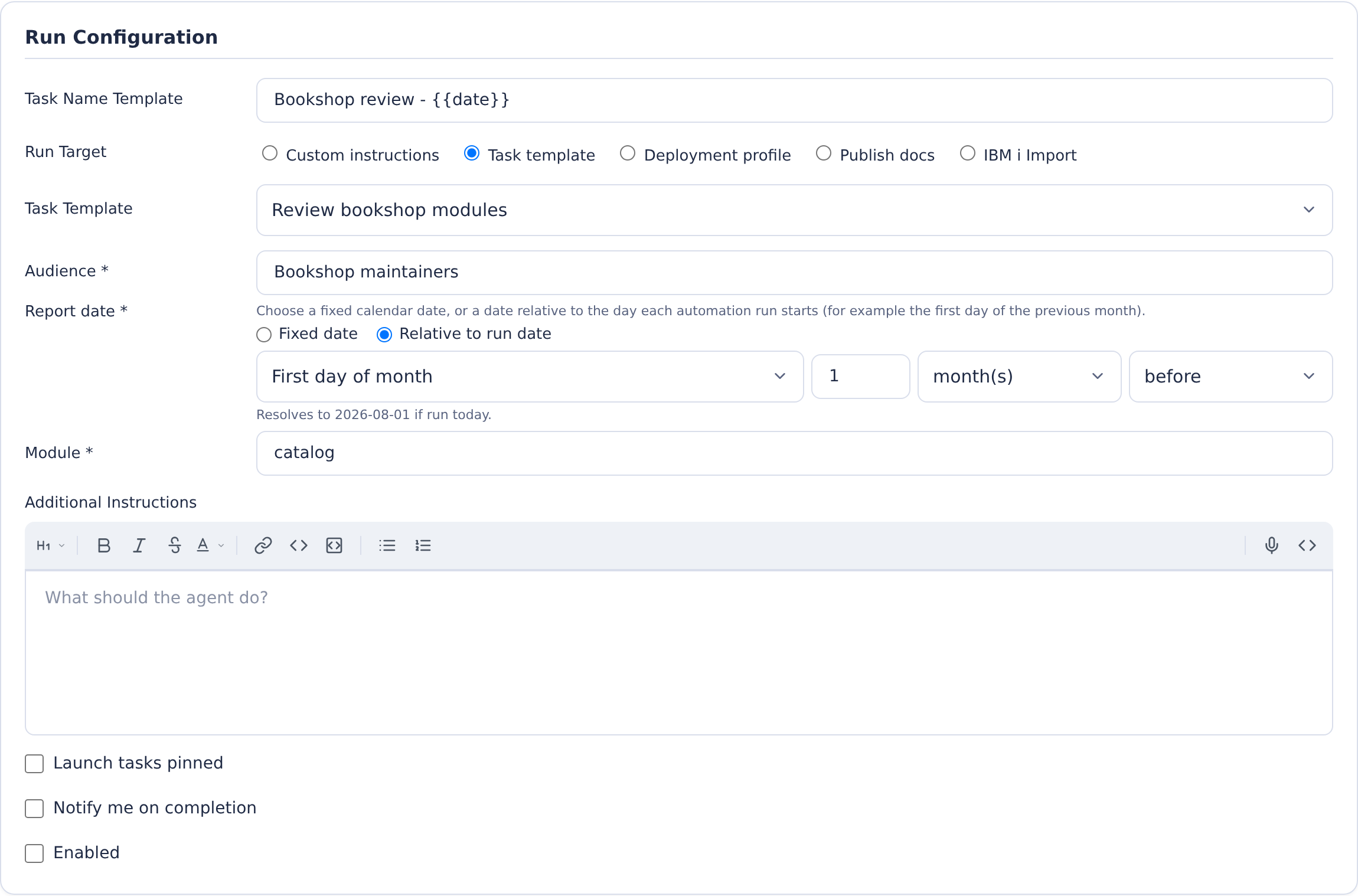The height and width of the screenshot is (896, 1358).
Task: Click into the Additional Instructions text area
Action: 678,653
